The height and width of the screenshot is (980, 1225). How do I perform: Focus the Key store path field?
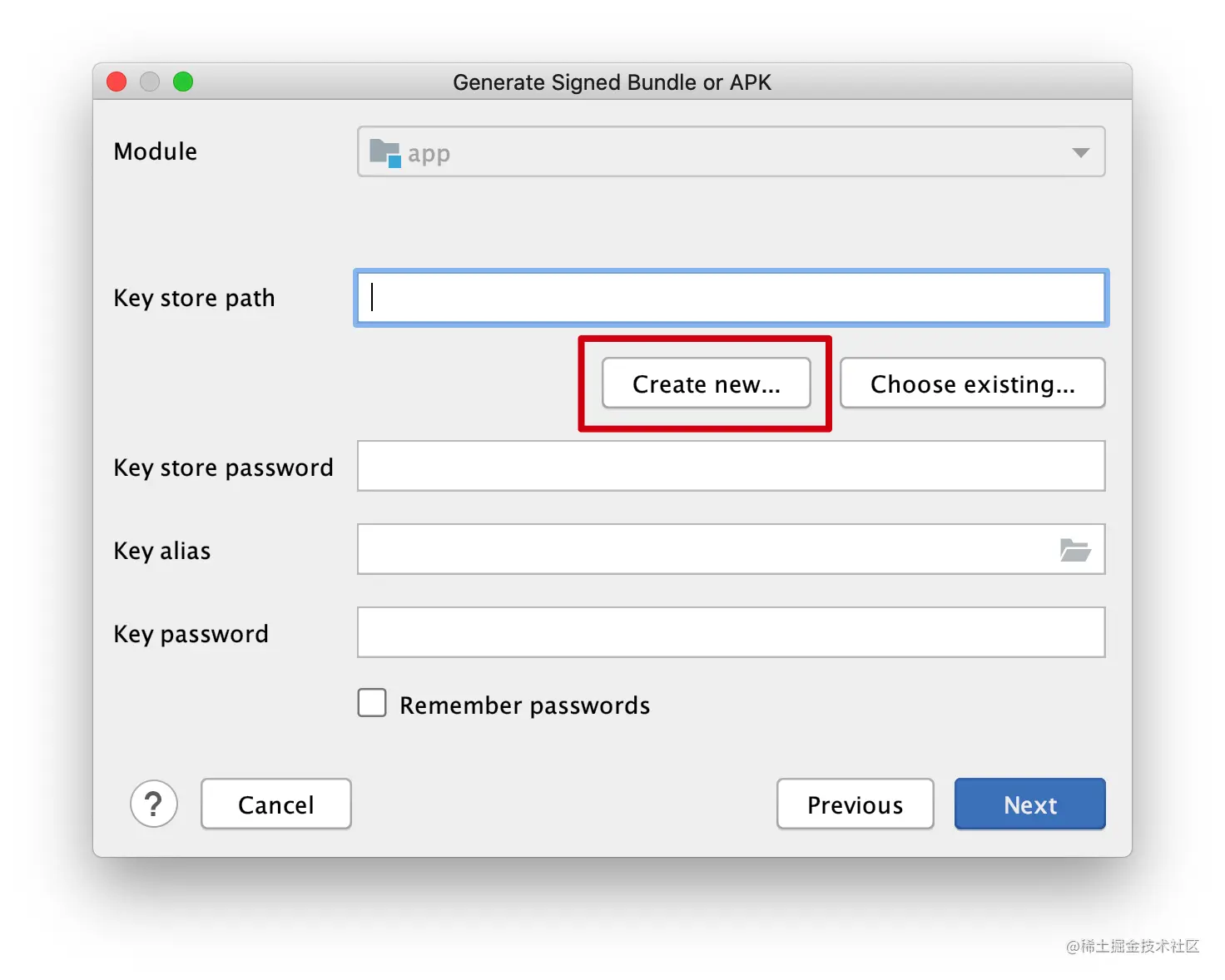(x=732, y=298)
